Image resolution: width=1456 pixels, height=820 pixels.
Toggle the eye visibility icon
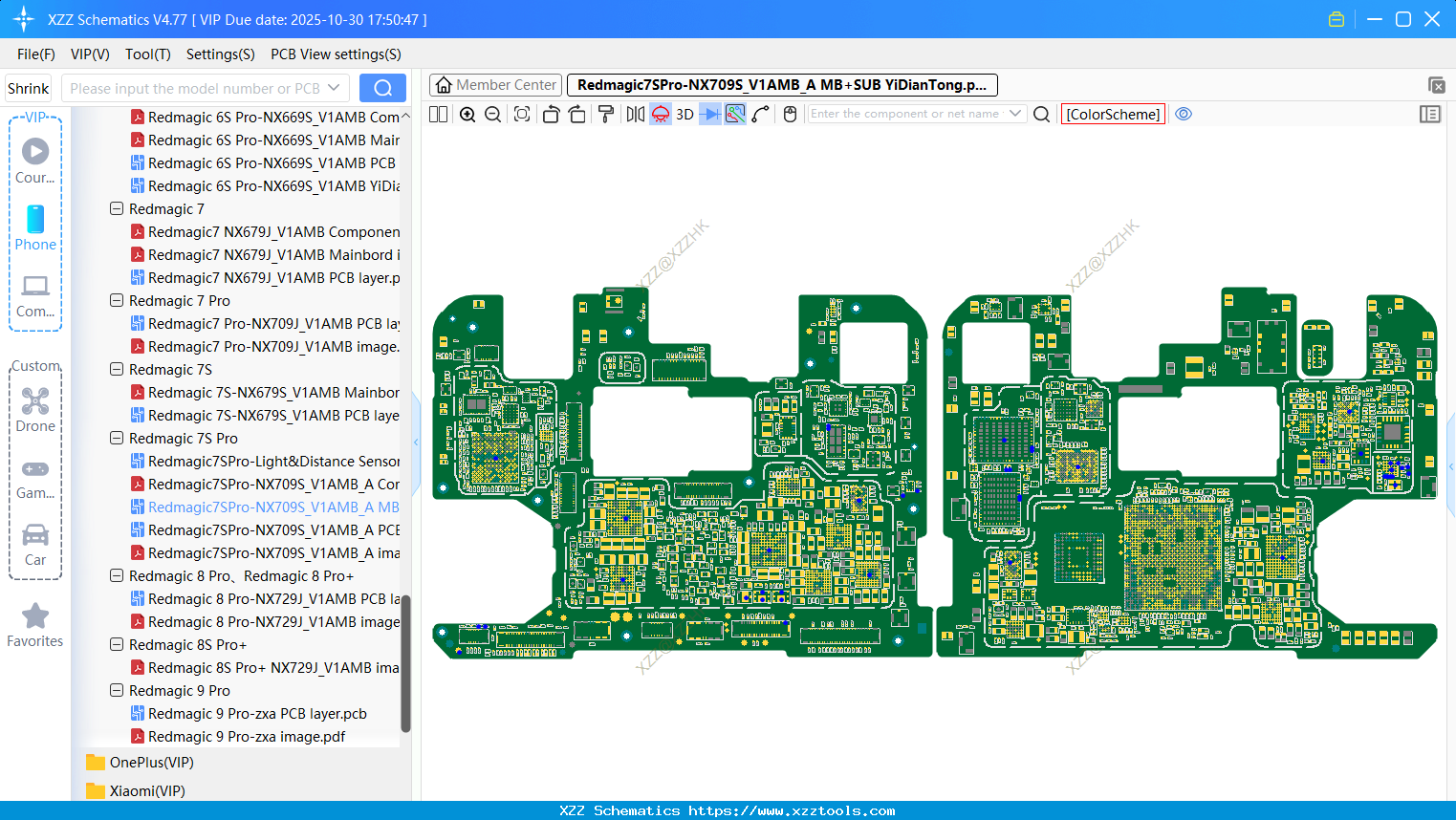pyautogui.click(x=1184, y=114)
